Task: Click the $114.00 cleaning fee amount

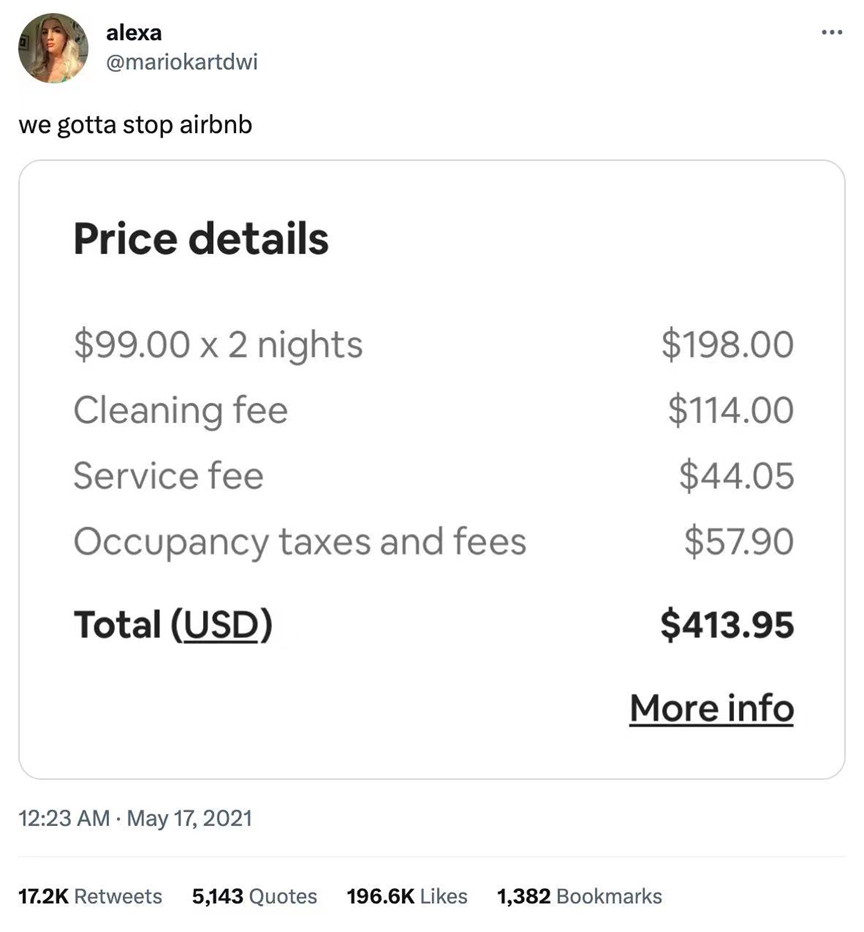Action: pyautogui.click(x=730, y=410)
